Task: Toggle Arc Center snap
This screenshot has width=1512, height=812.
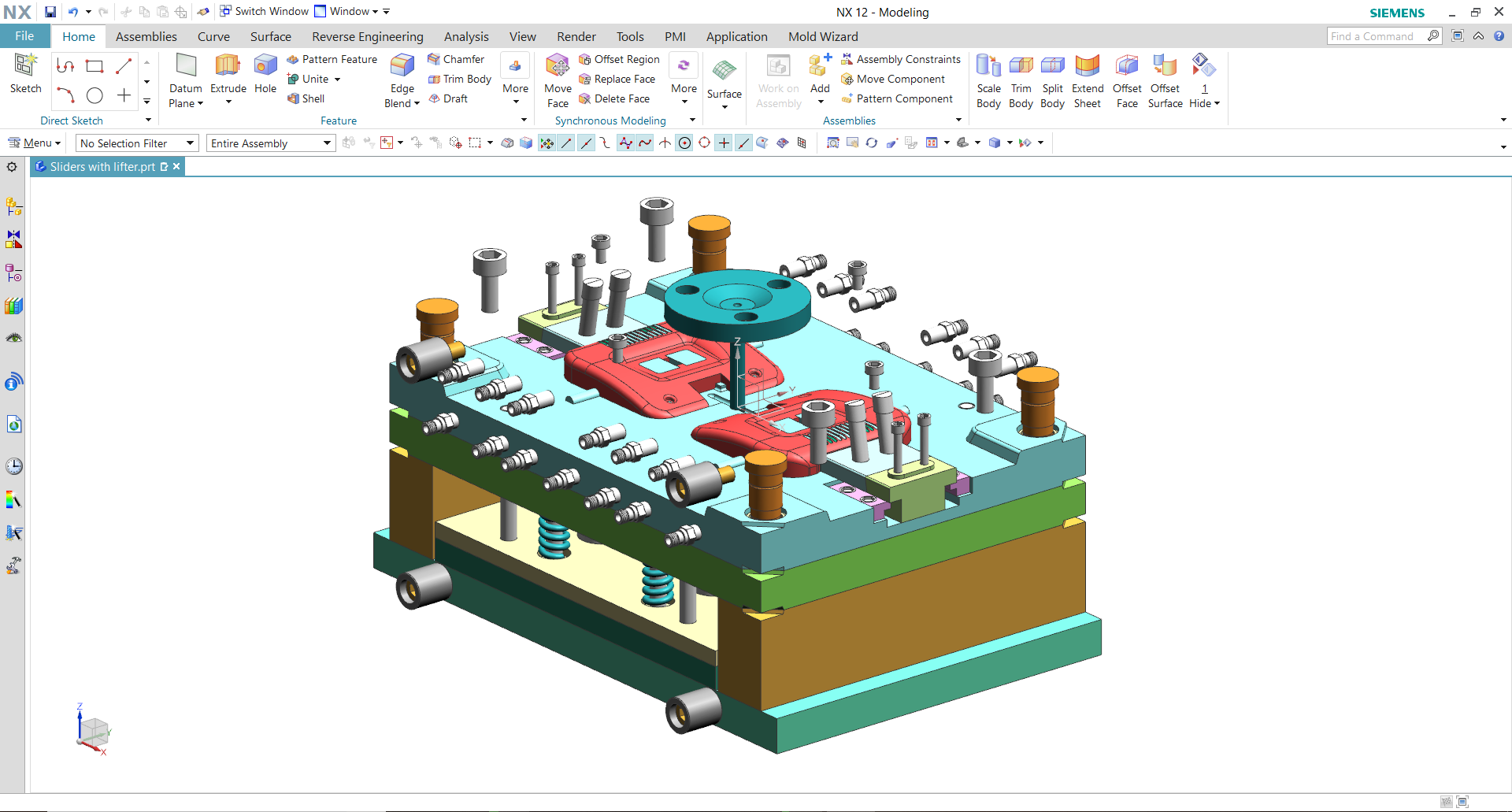Action: (x=684, y=143)
